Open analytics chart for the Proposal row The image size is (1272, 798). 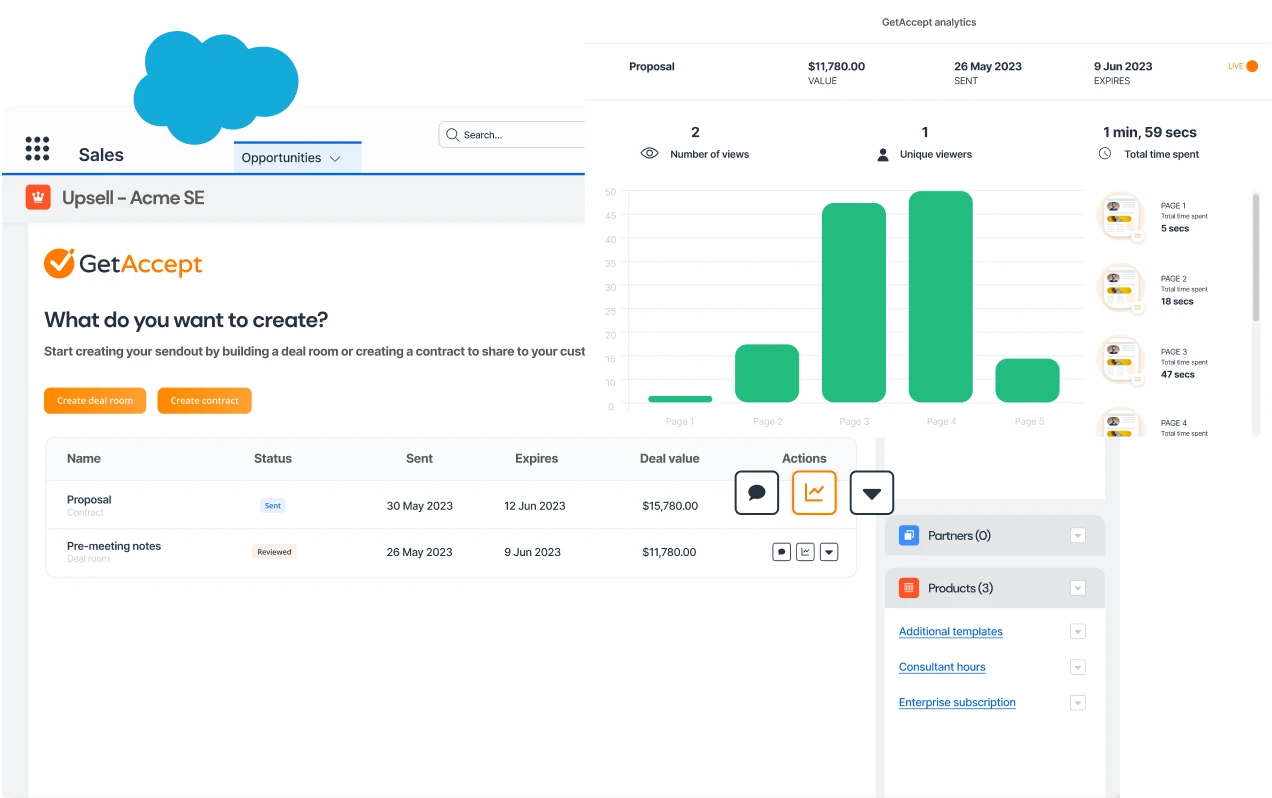click(814, 493)
